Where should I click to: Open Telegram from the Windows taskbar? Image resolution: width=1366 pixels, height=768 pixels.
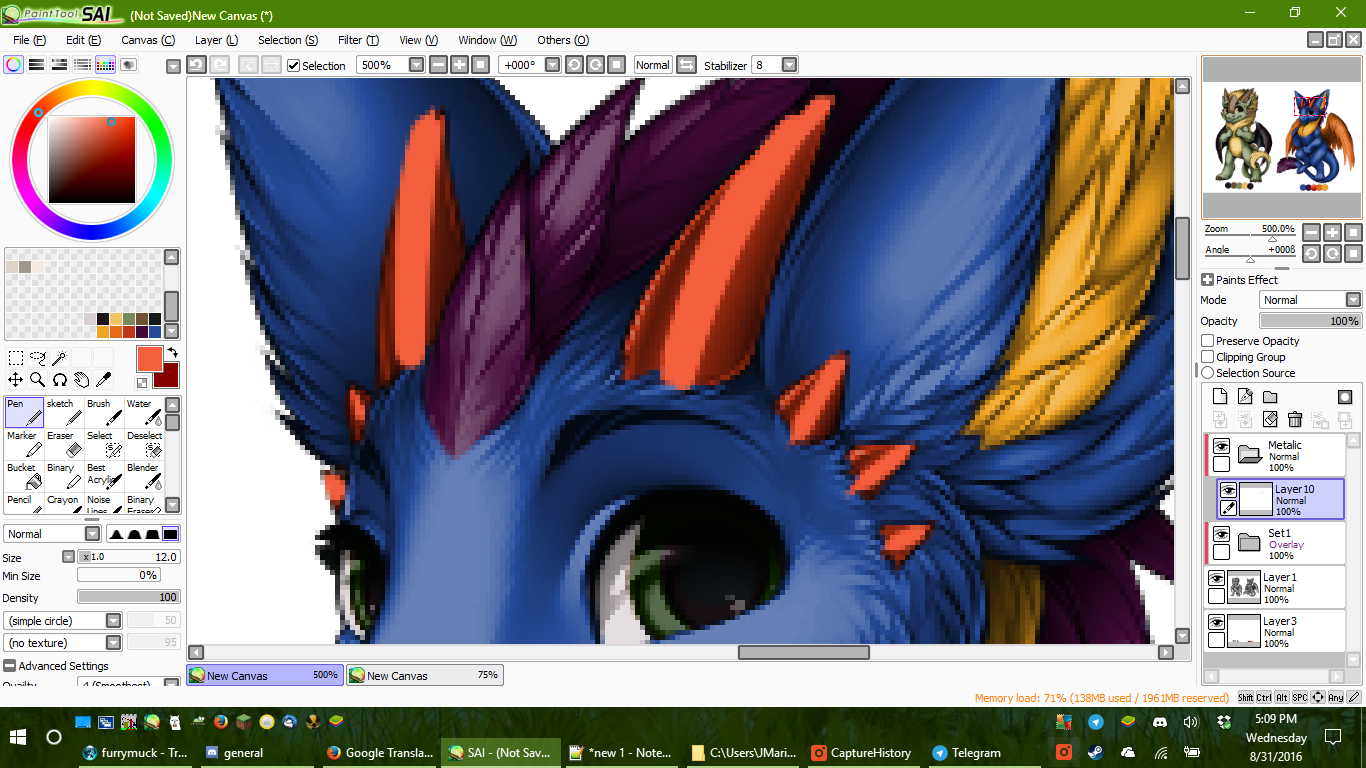[965, 753]
